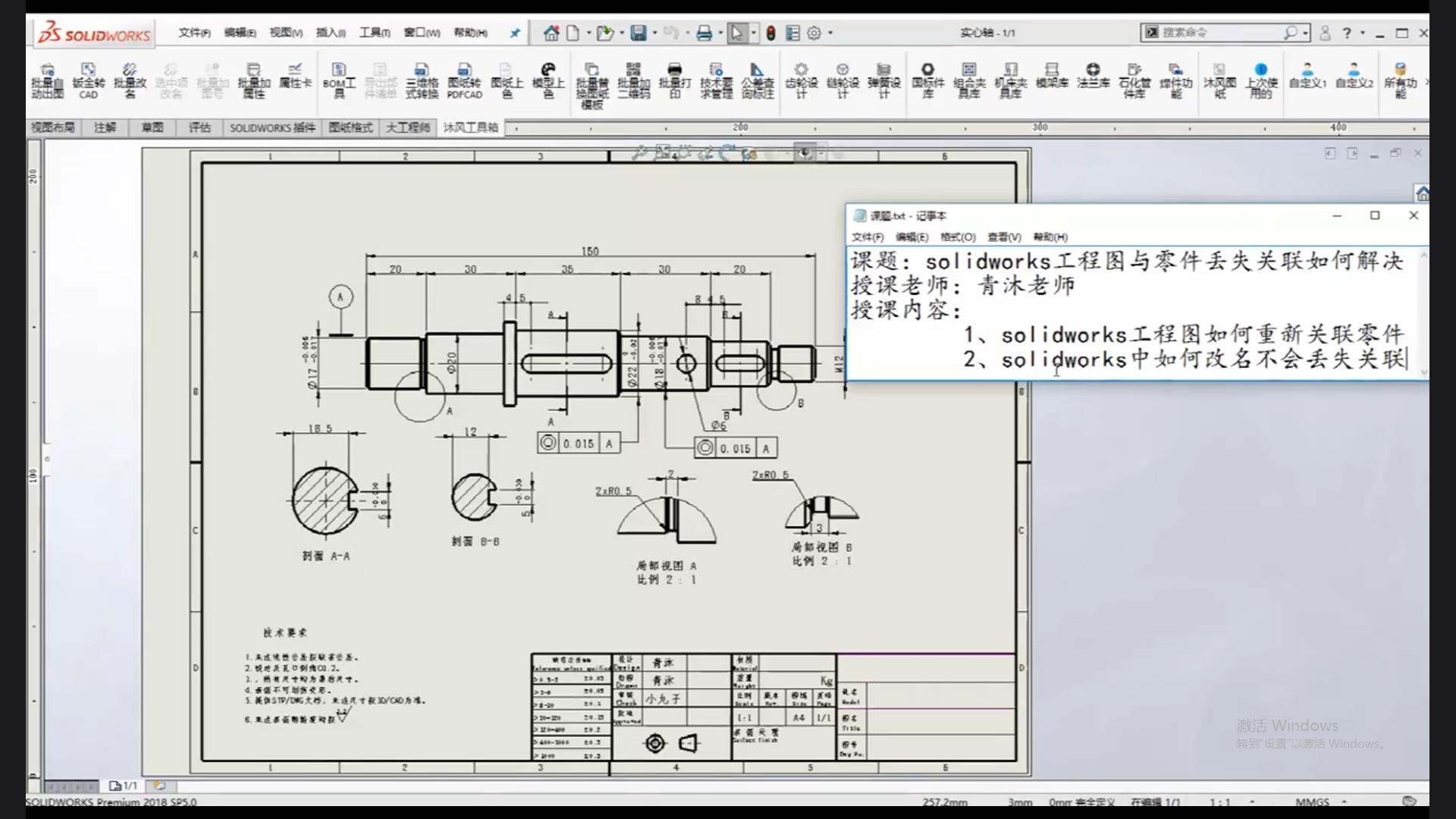1456x819 pixels.
Task: Open the 弹簧设计 spring design tool
Action: tap(883, 81)
